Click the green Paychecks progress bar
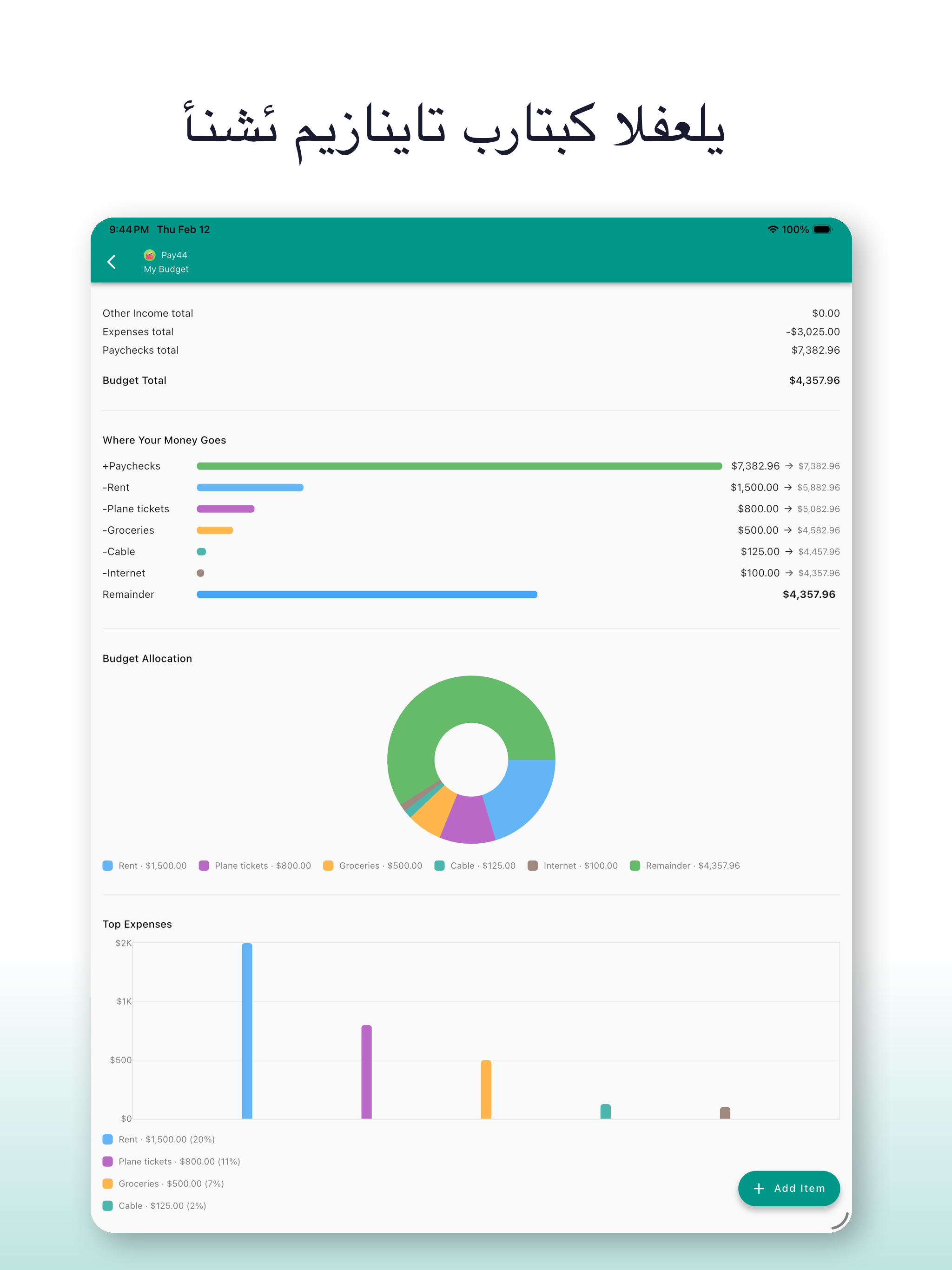The width and height of the screenshot is (952, 1270). pos(459,466)
